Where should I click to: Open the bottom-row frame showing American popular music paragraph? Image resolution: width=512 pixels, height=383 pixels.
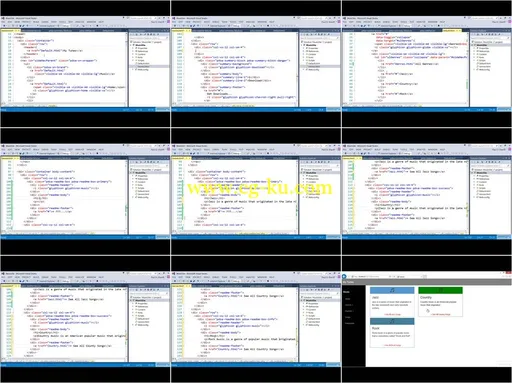pos(85,319)
